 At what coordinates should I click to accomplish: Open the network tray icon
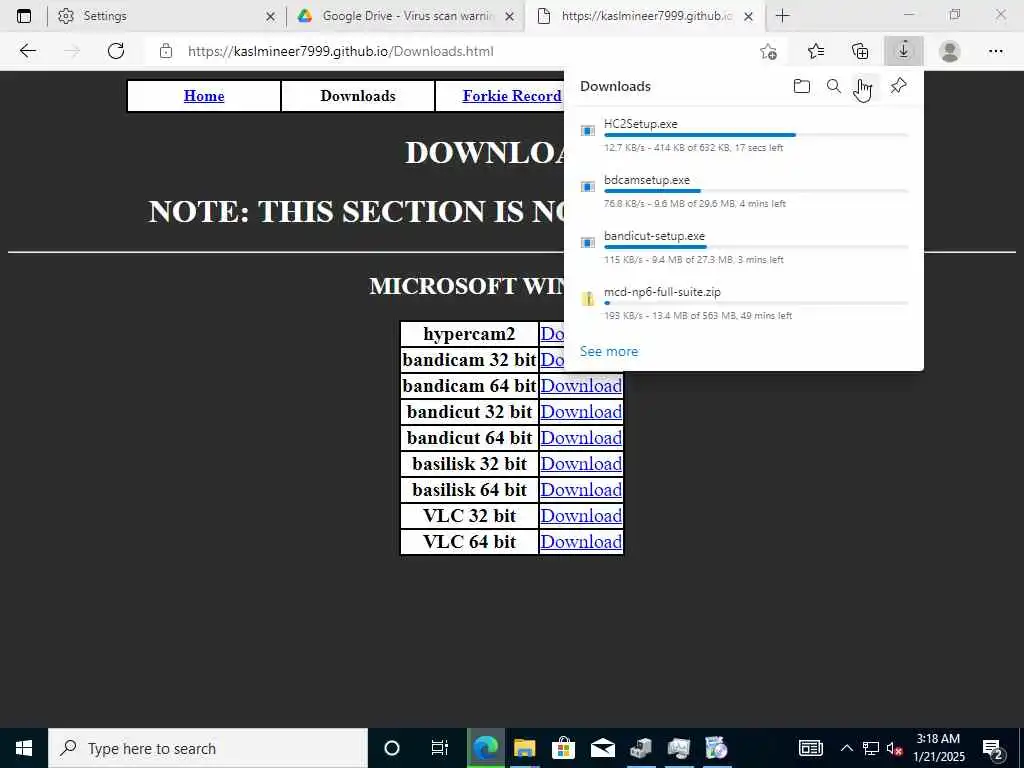click(871, 748)
